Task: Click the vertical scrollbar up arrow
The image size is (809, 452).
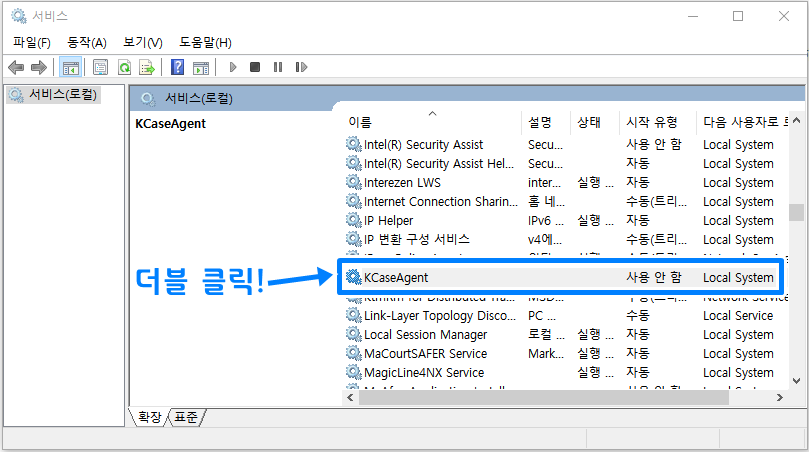Action: pos(797,121)
